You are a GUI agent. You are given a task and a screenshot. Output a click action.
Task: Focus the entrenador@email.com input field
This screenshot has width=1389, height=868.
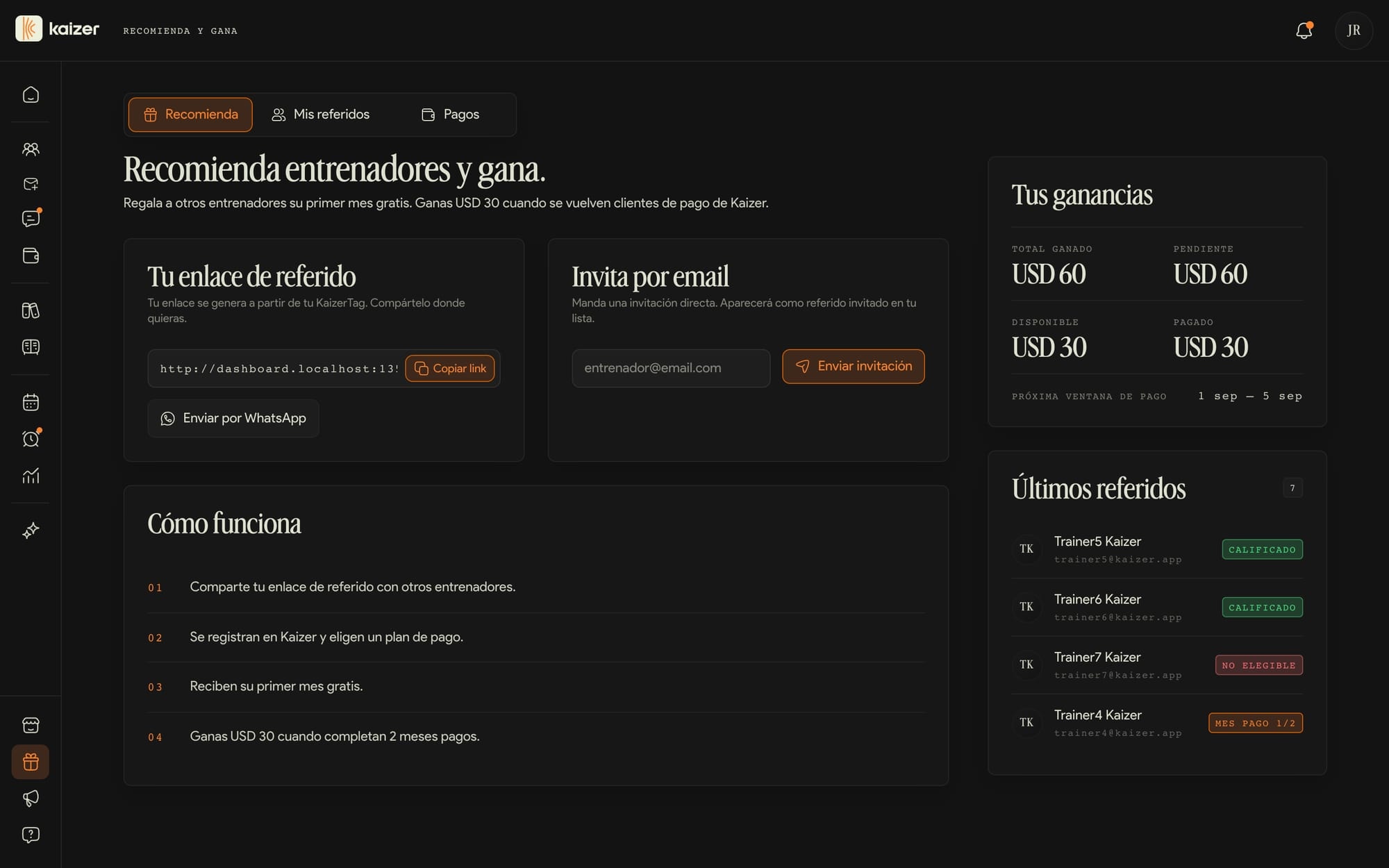pos(671,368)
